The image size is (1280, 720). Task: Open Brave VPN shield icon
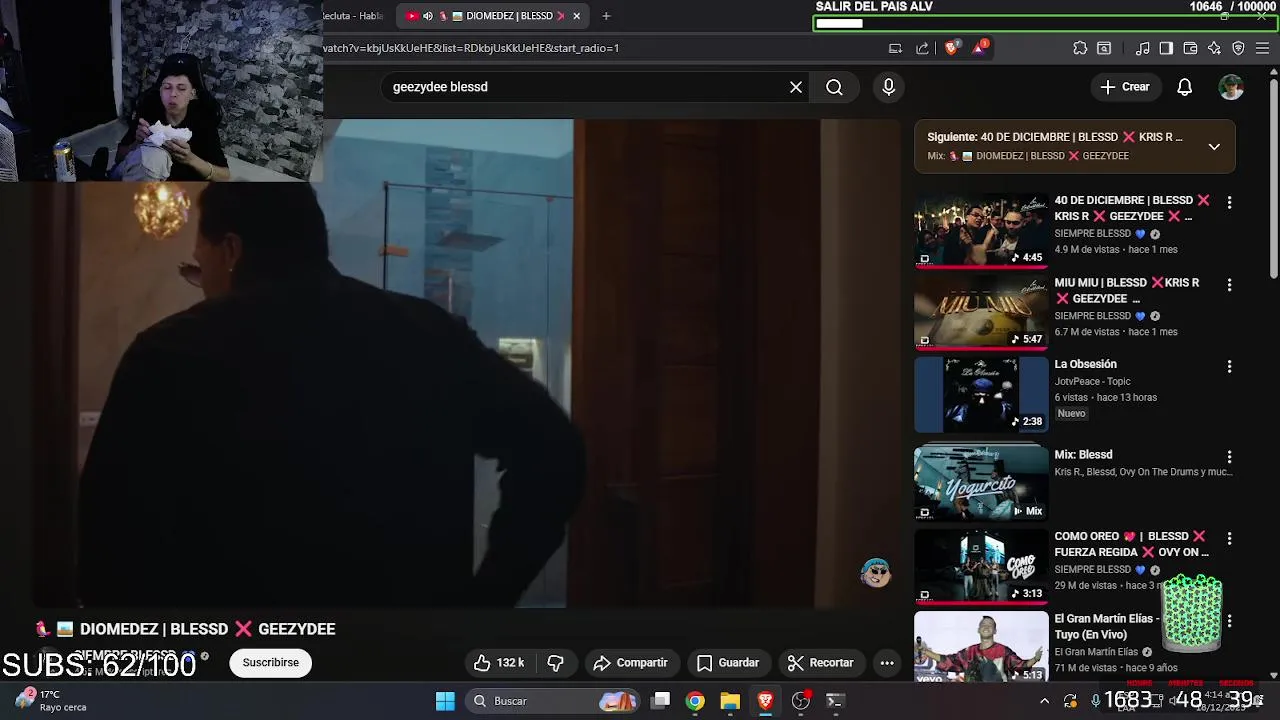tap(1238, 48)
